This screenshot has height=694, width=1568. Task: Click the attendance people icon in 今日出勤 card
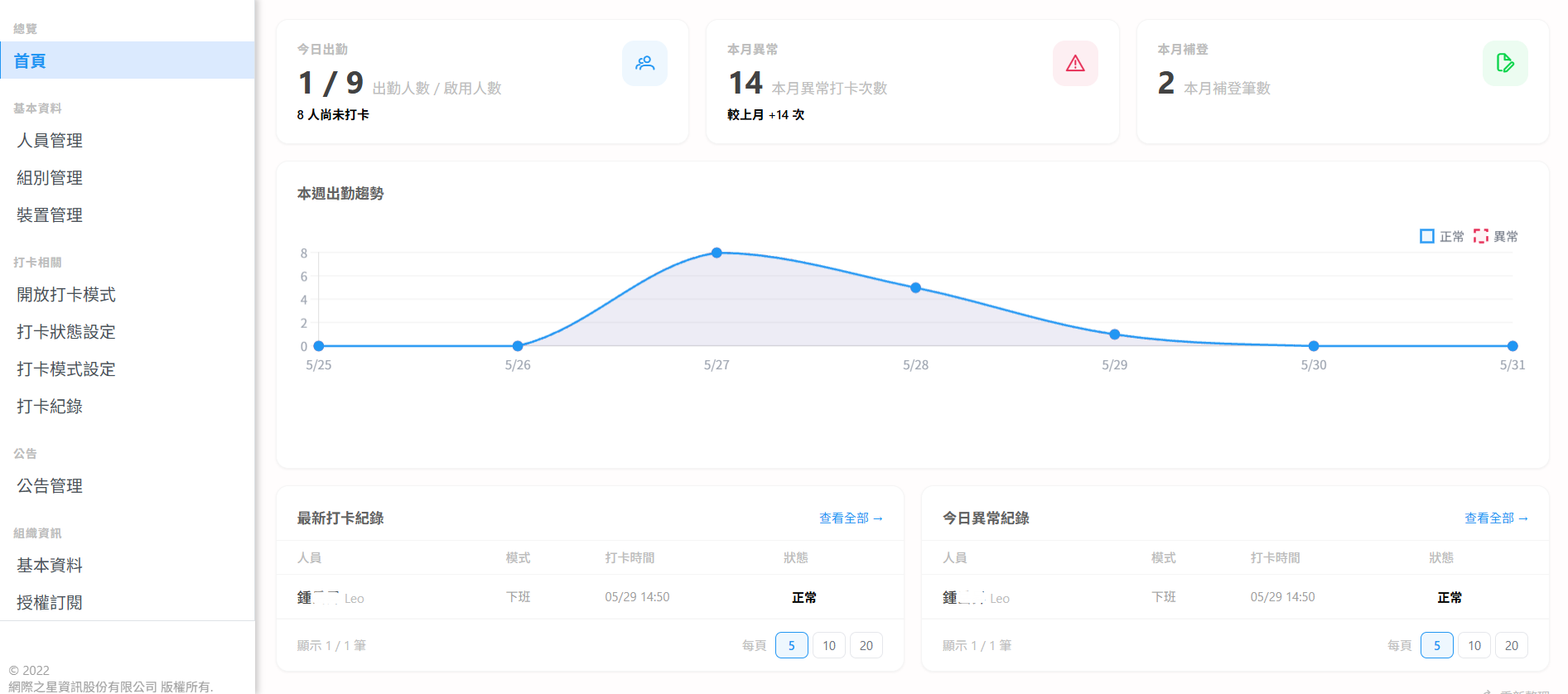tap(644, 63)
